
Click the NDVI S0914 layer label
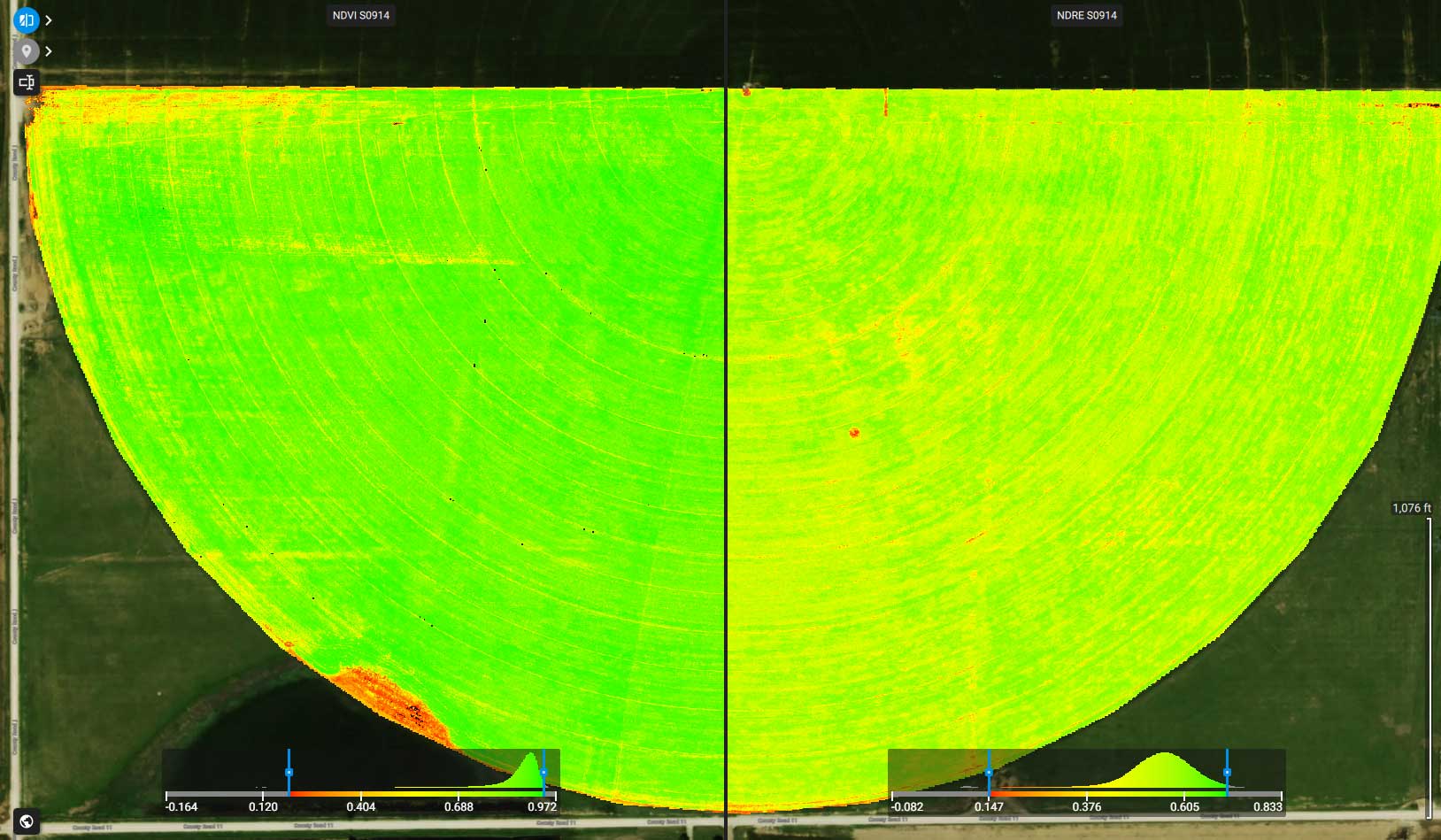coord(360,15)
